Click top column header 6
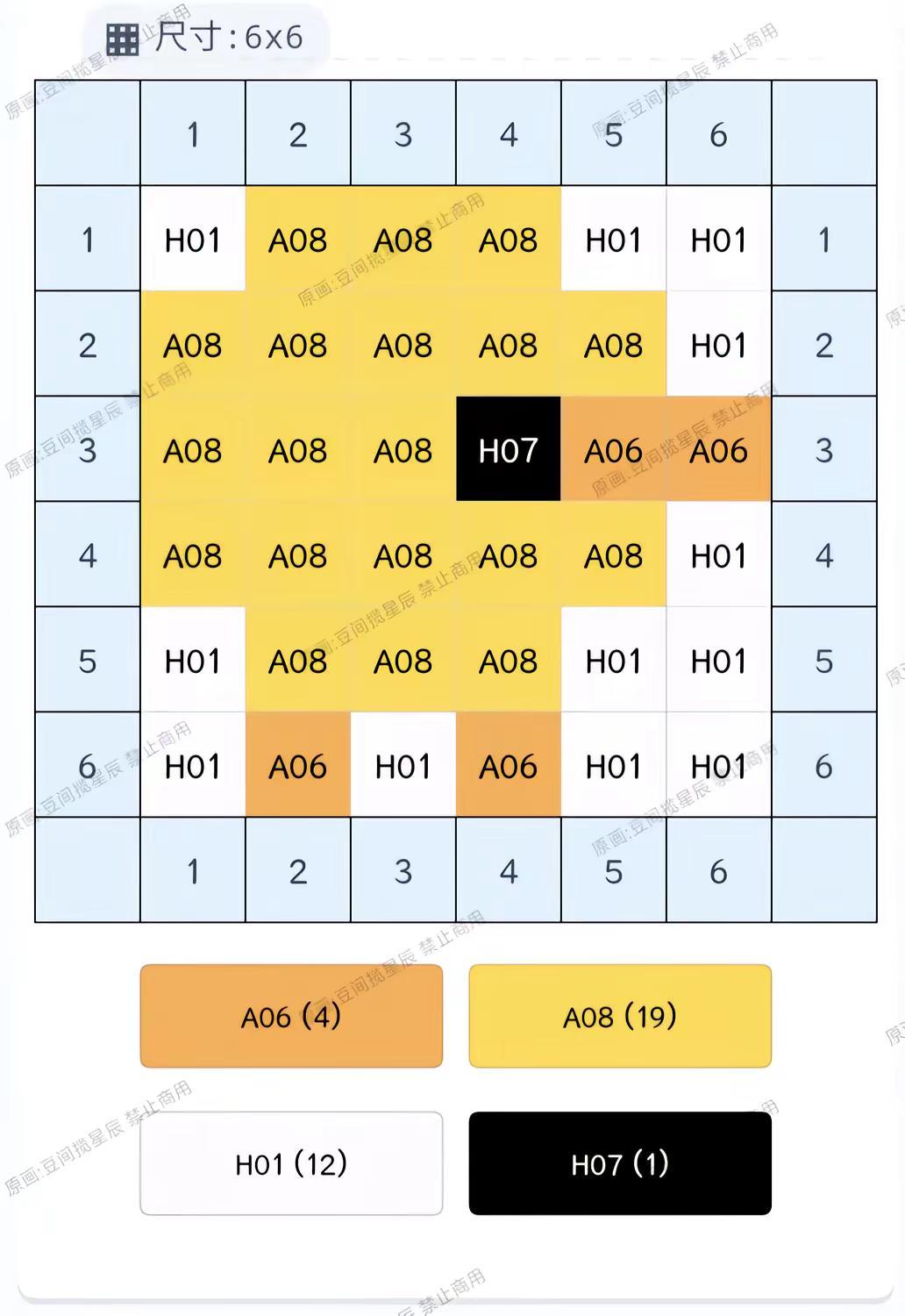The height and width of the screenshot is (1316, 905). pos(719,133)
